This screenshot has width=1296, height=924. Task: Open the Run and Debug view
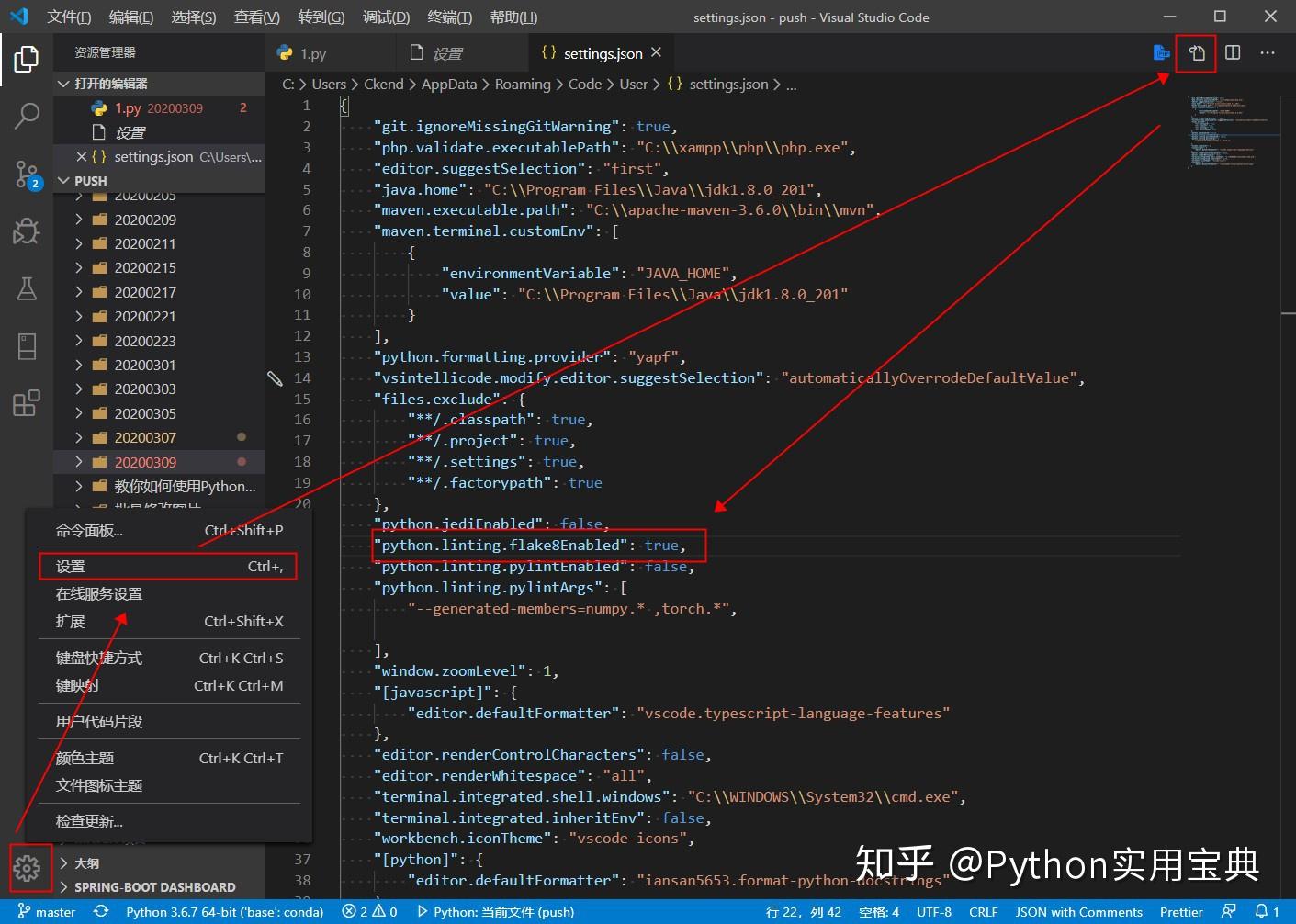[27, 231]
